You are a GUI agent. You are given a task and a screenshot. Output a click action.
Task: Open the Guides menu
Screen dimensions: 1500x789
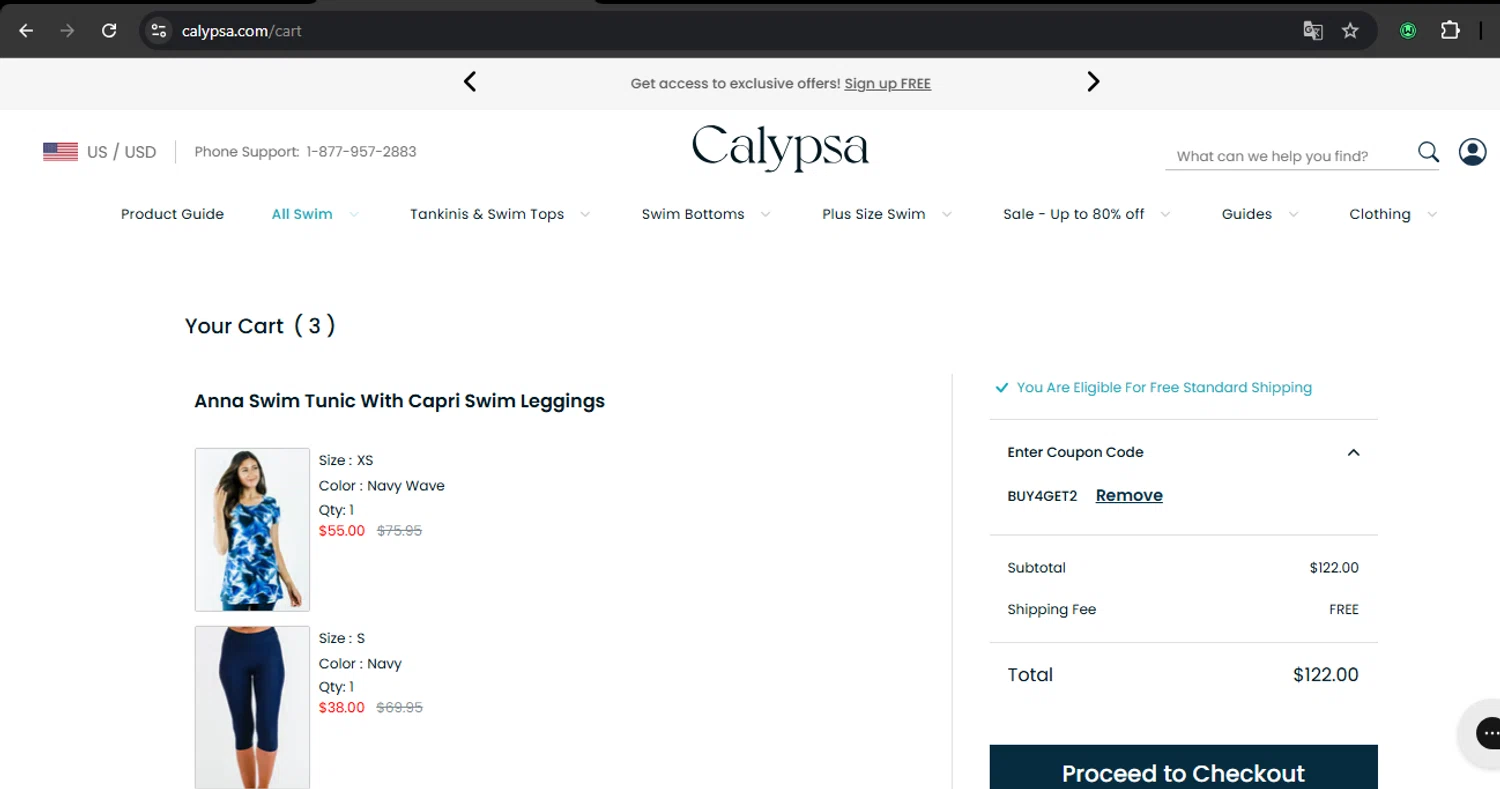1247,214
